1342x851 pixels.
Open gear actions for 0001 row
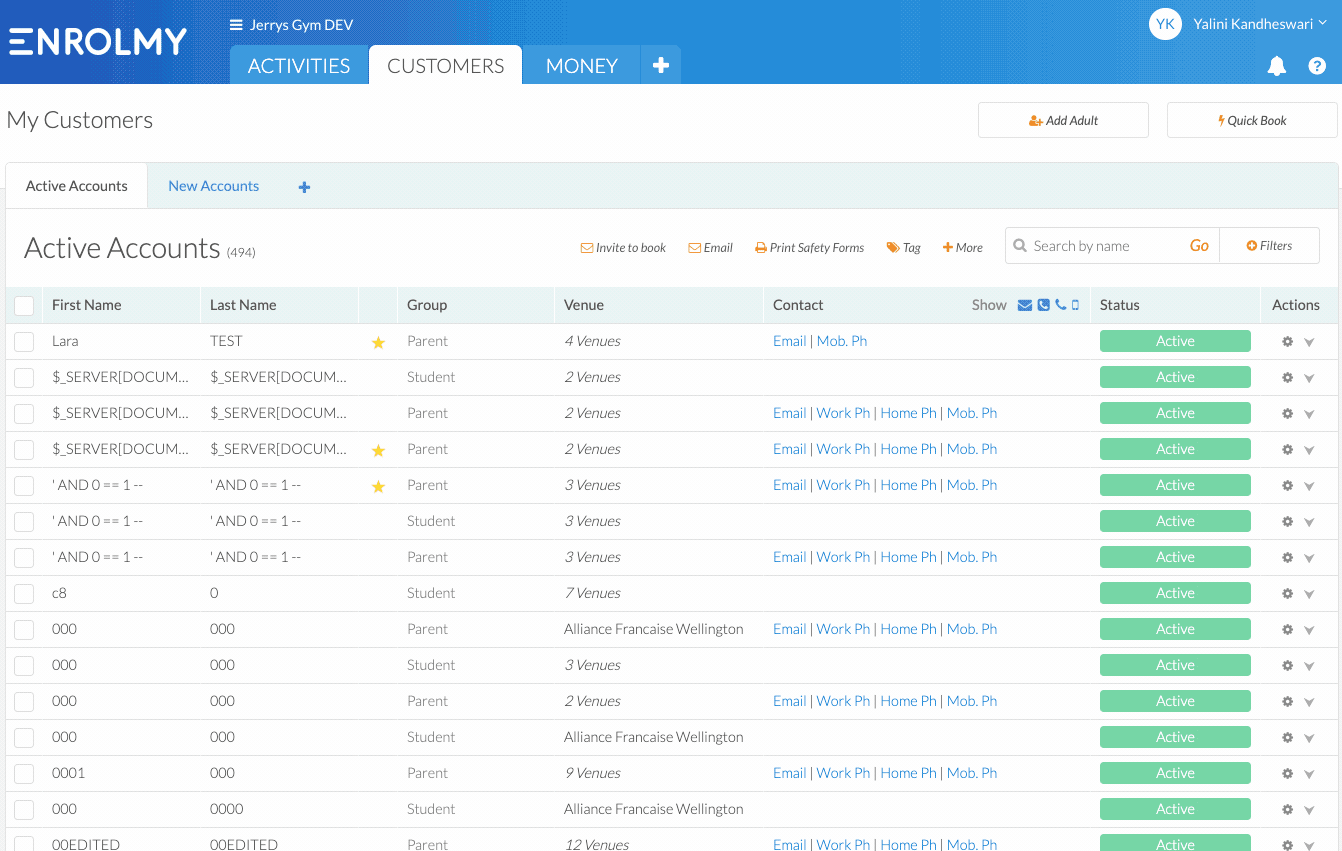[1287, 774]
